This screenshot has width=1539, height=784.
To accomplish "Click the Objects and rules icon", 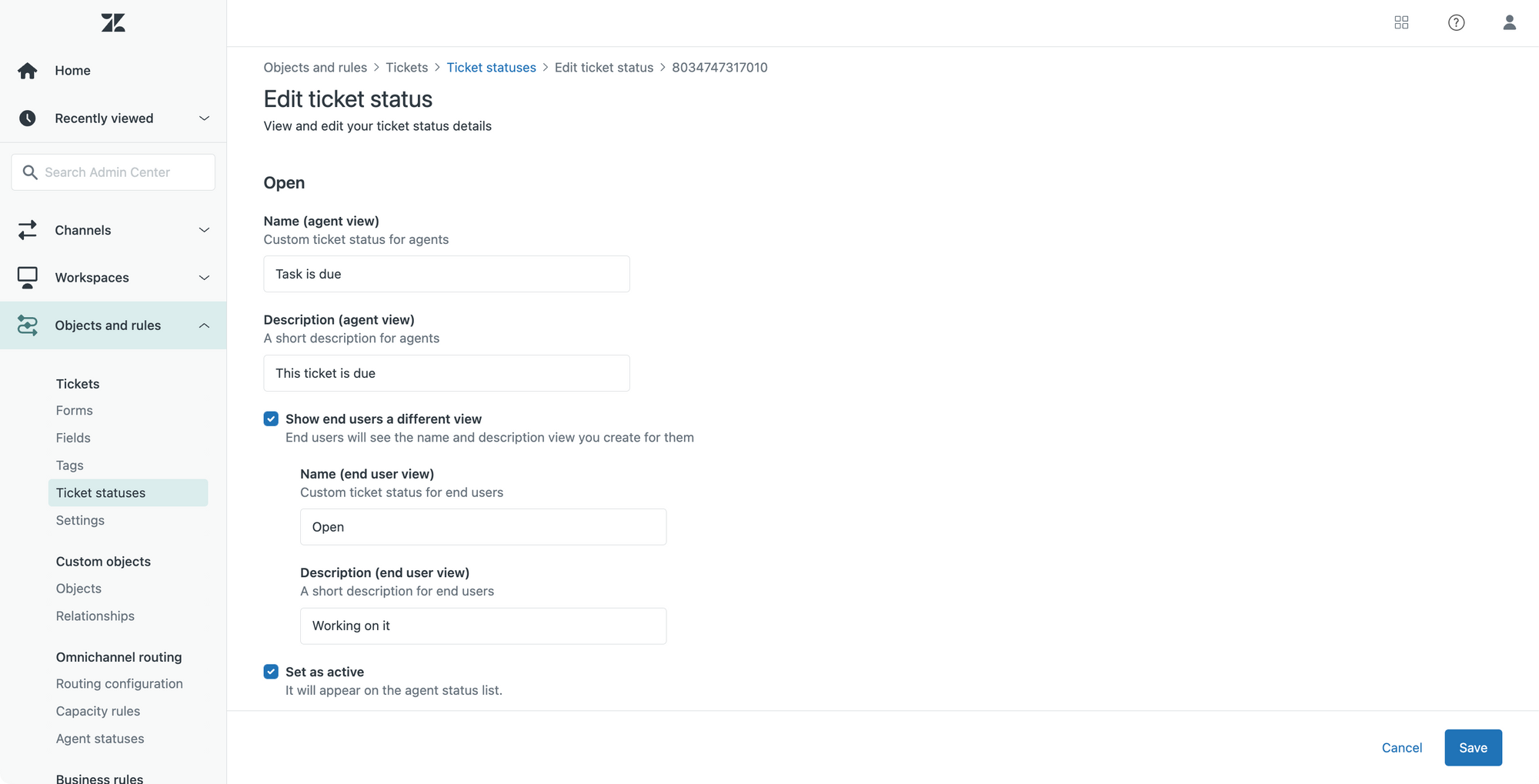I will 28,325.
